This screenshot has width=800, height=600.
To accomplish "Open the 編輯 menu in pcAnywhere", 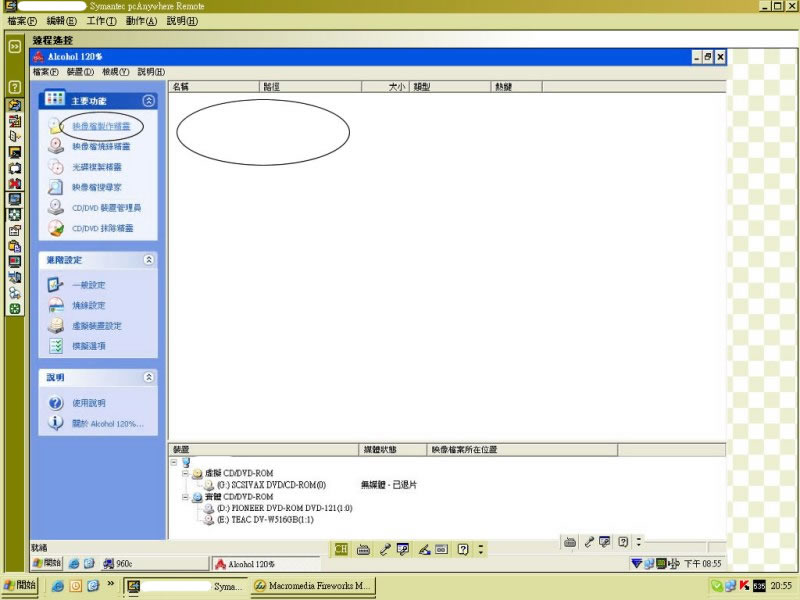I will (61, 21).
